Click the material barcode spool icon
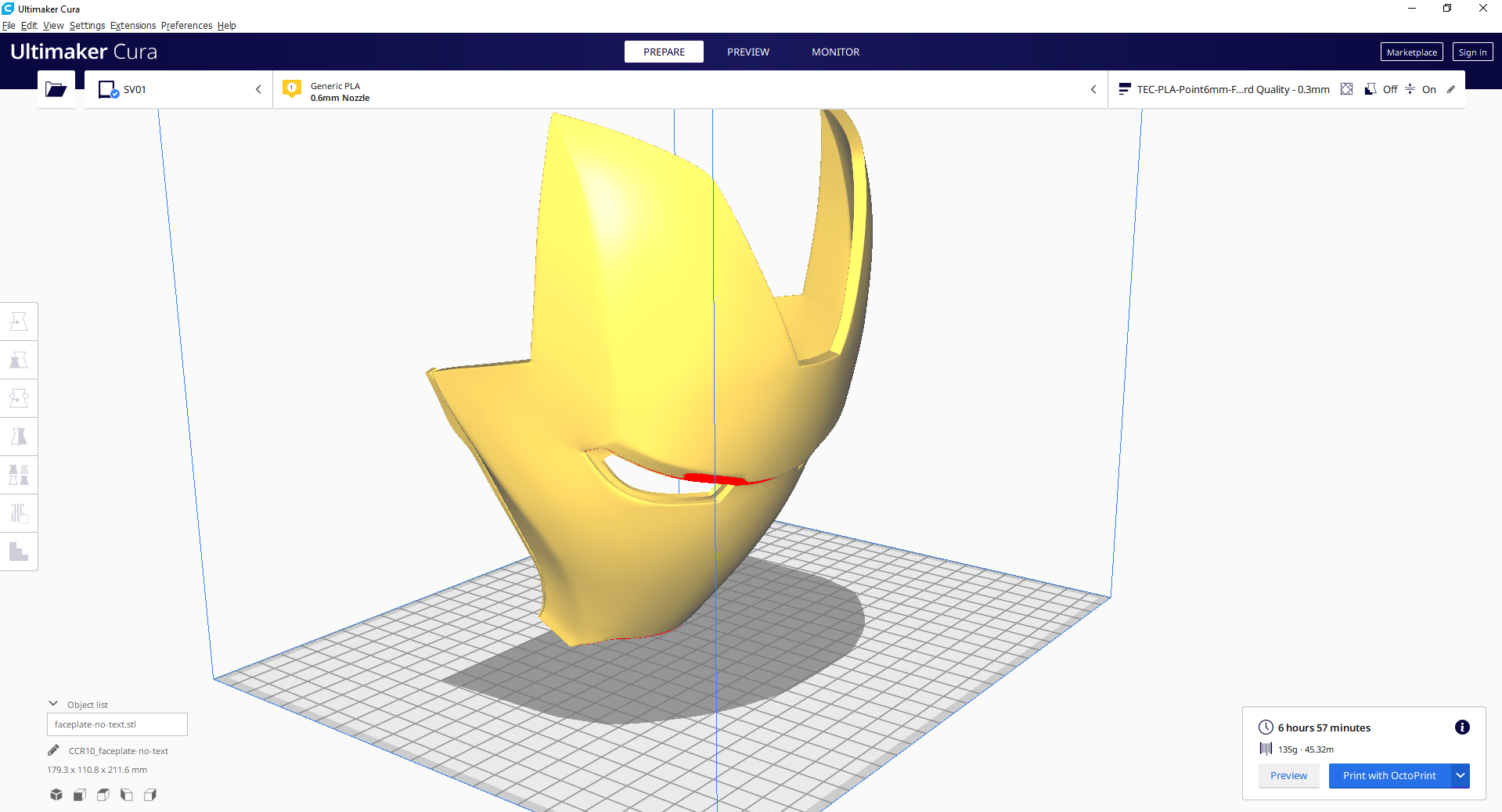 1266,749
